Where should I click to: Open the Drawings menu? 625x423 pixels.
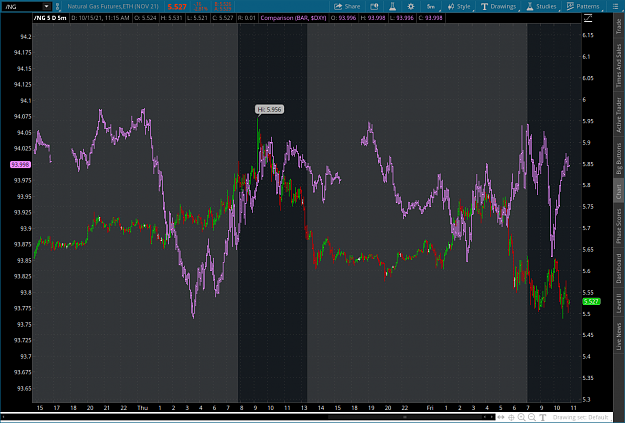point(499,6)
